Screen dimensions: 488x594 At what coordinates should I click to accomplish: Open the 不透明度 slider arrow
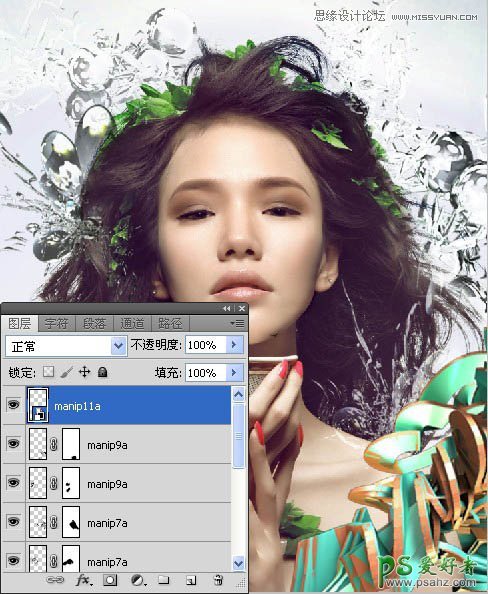click(235, 345)
